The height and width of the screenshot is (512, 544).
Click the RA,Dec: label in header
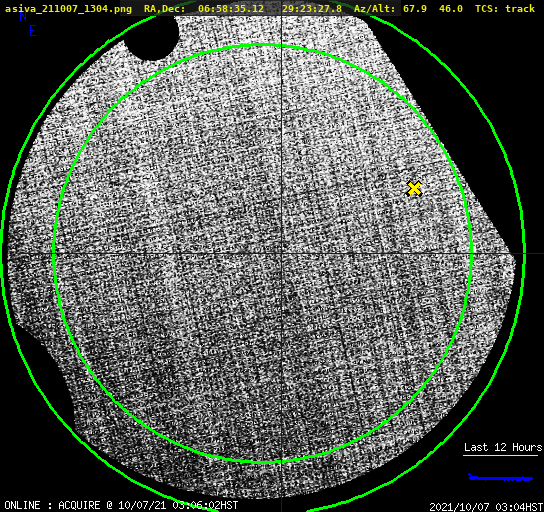pyautogui.click(x=164, y=9)
